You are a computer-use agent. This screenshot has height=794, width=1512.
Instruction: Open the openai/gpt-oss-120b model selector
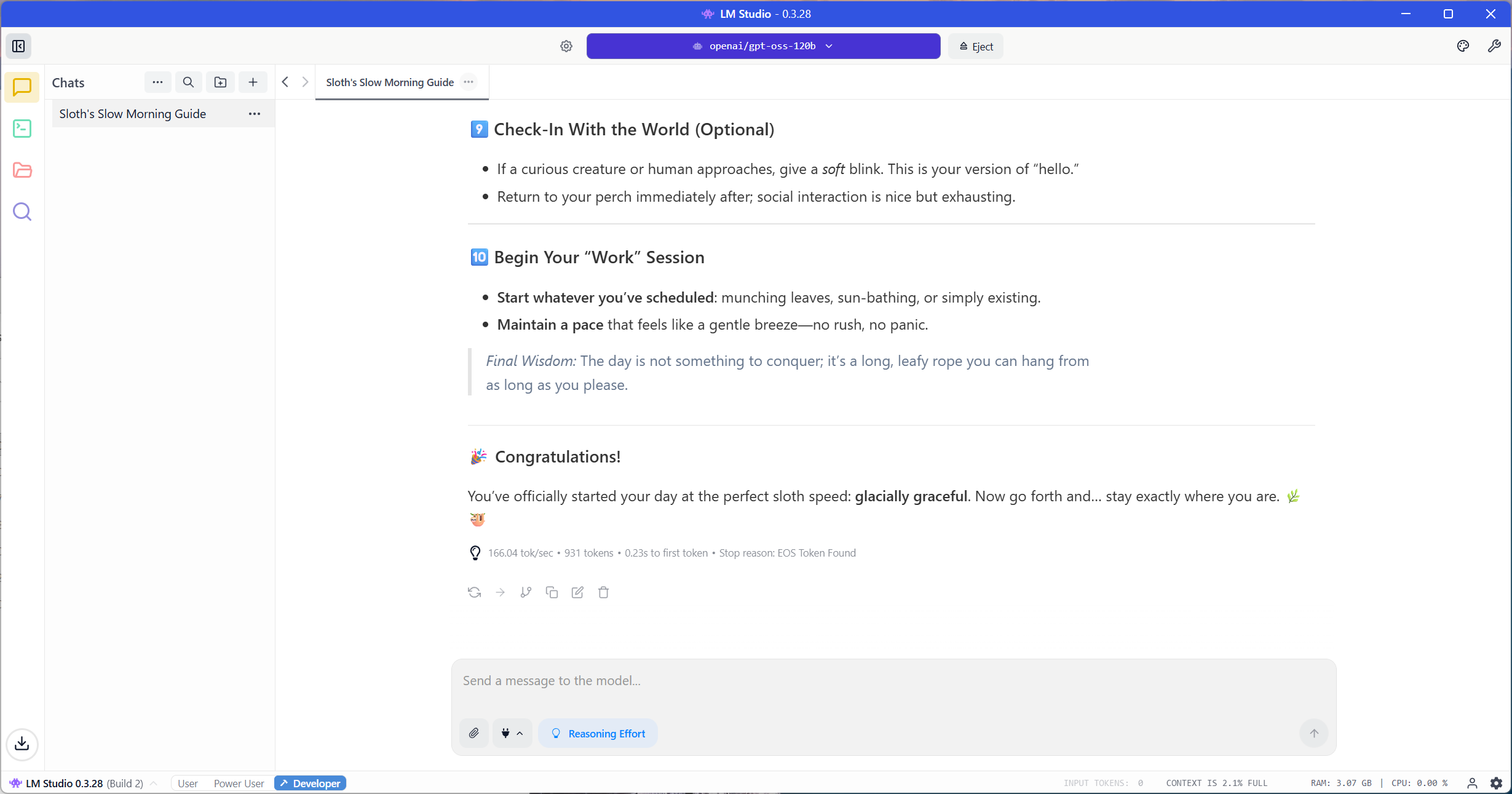762,46
